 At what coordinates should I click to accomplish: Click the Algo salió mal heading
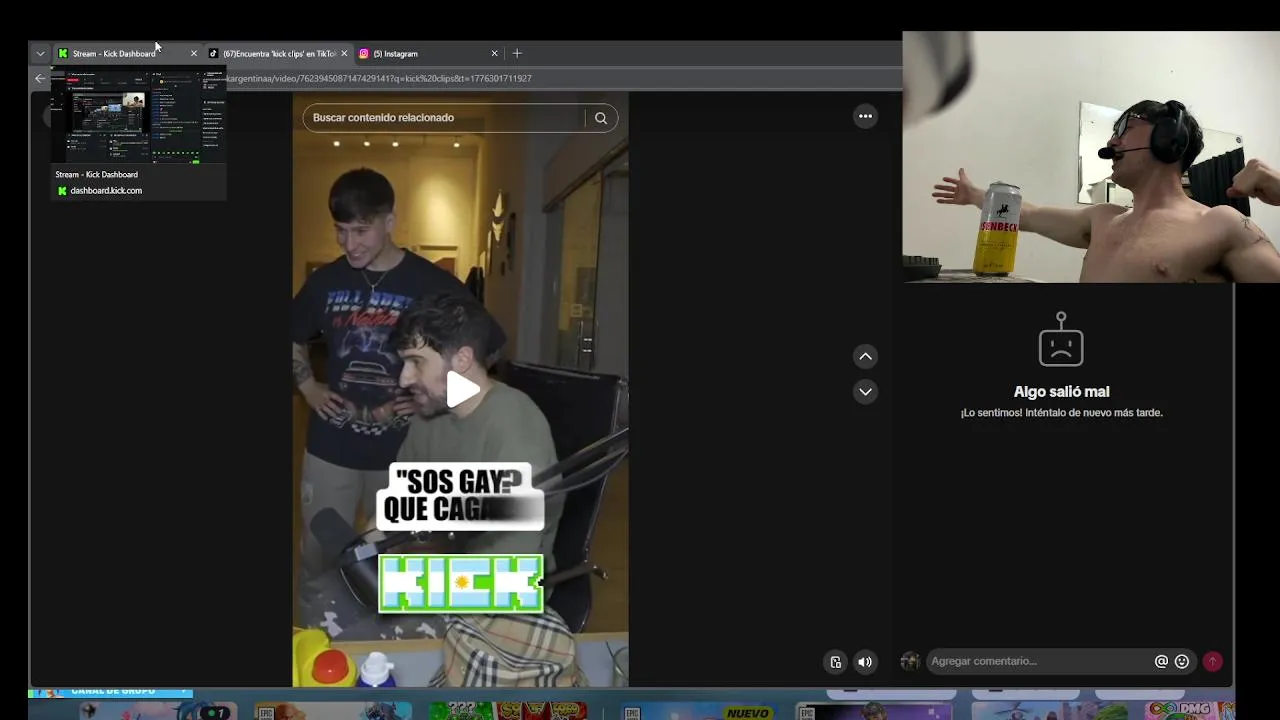click(1061, 392)
